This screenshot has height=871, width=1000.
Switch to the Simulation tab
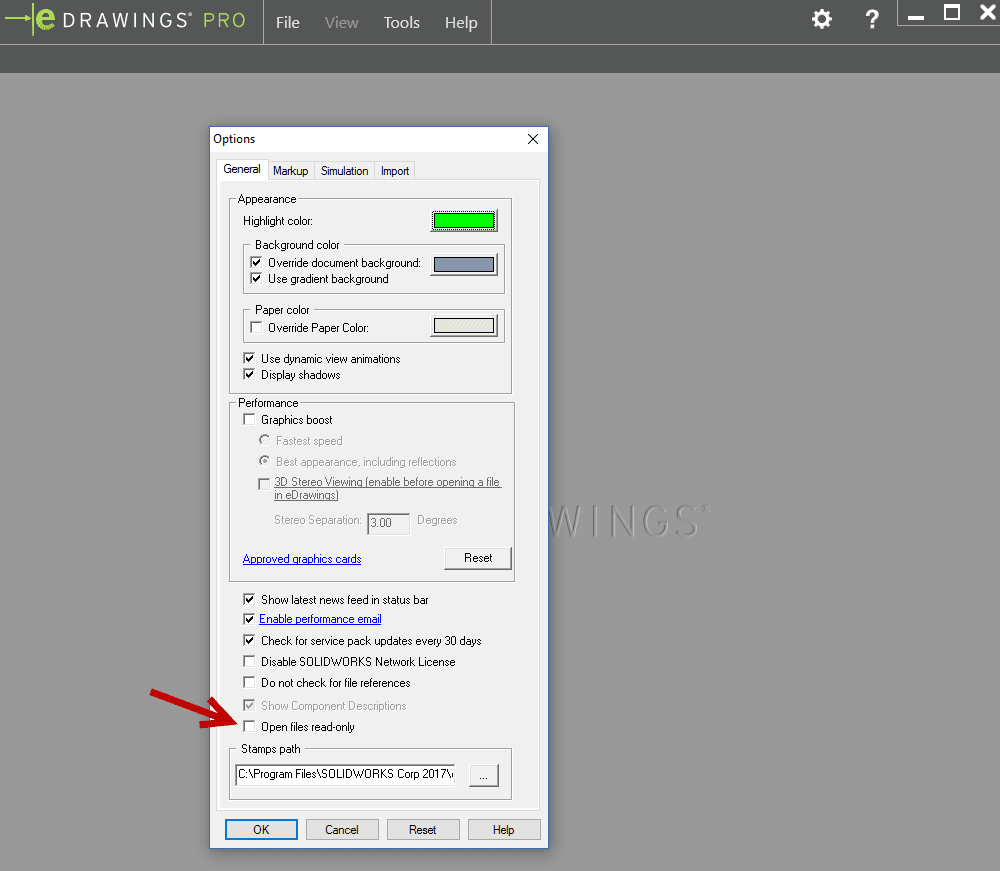click(344, 171)
